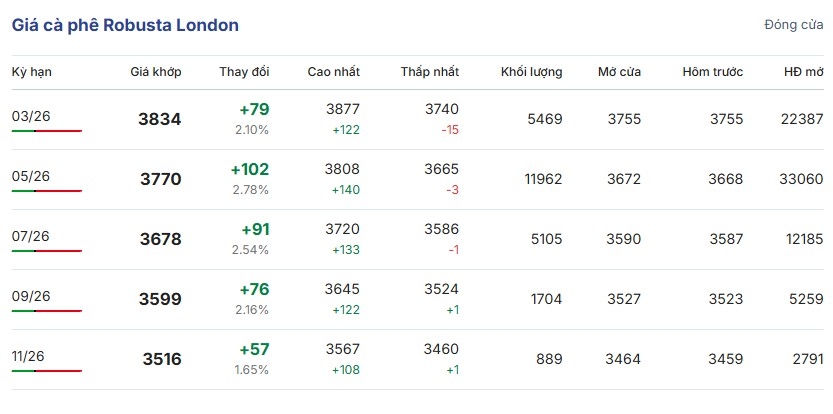This screenshot has width=833, height=414.
Task: Sort by the Giá khớp column header
Action: (x=155, y=72)
